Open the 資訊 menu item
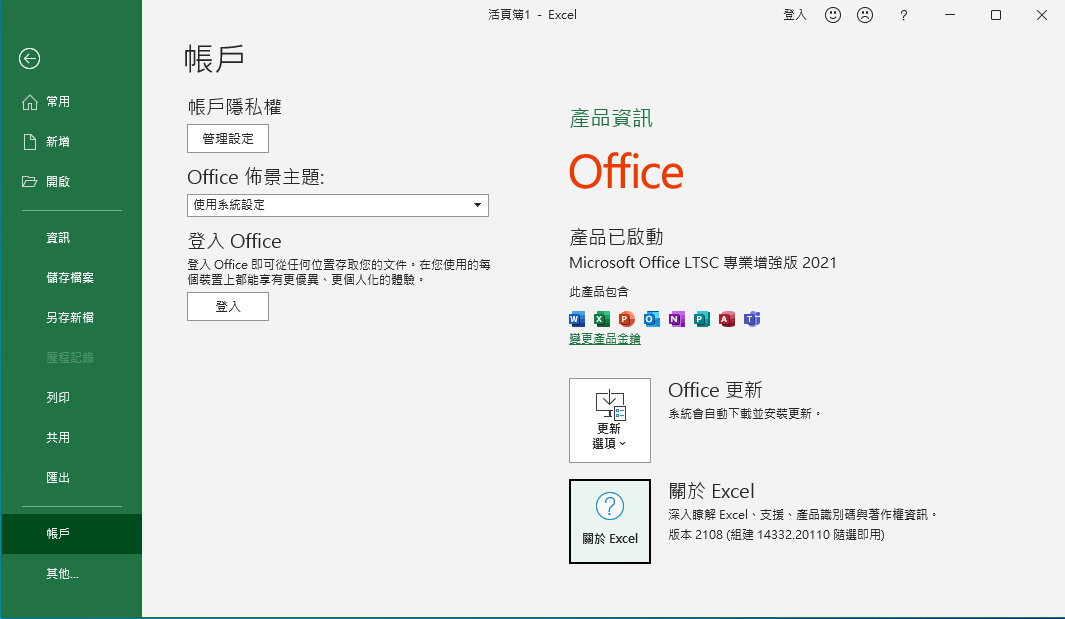This screenshot has width=1065, height=619. (71, 238)
